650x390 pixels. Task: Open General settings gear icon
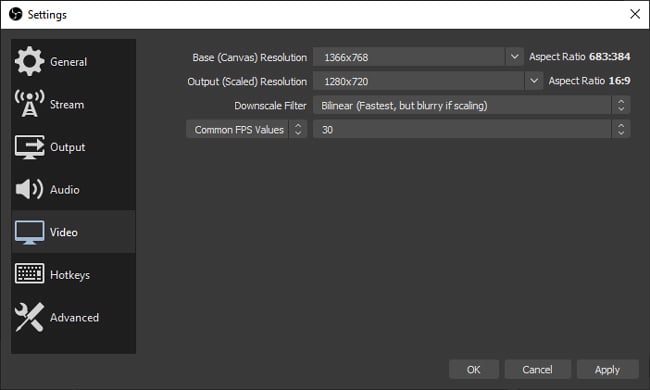(29, 61)
